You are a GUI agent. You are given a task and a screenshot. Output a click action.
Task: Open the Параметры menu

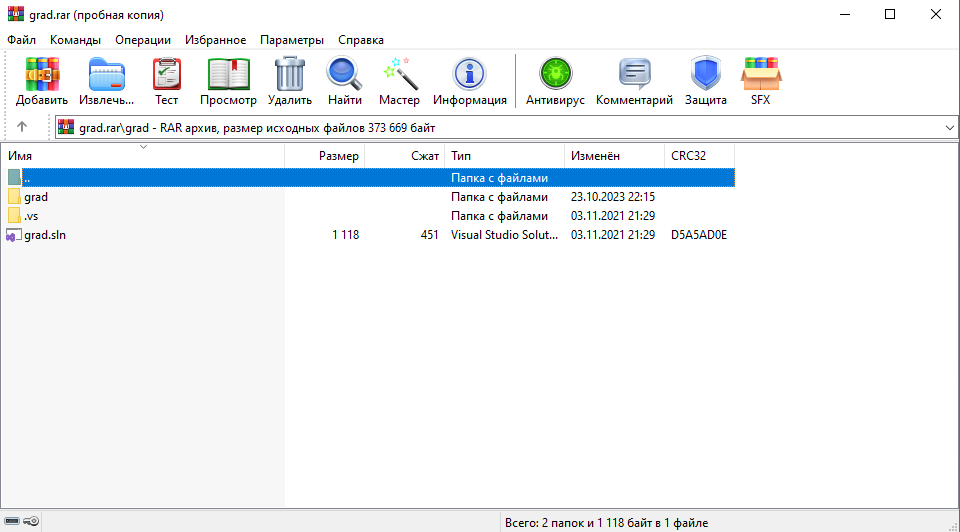point(291,40)
